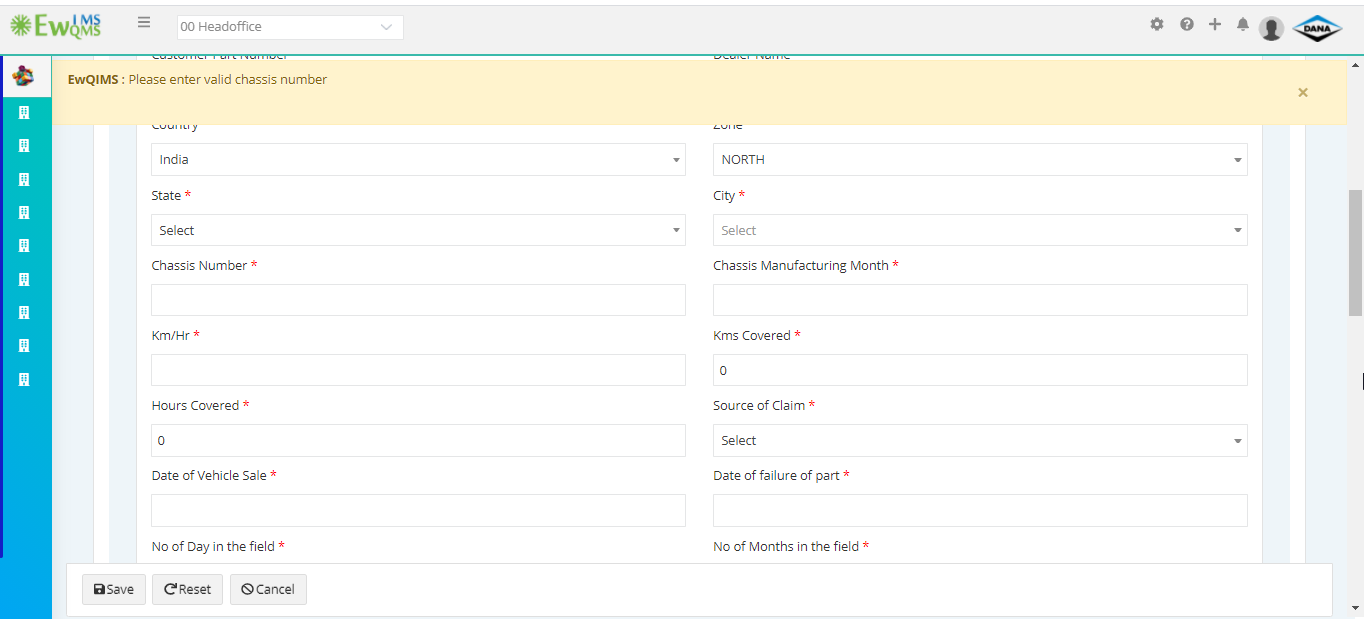Click the hamburger menu icon
Image resolution: width=1364 pixels, height=619 pixels.
144,23
